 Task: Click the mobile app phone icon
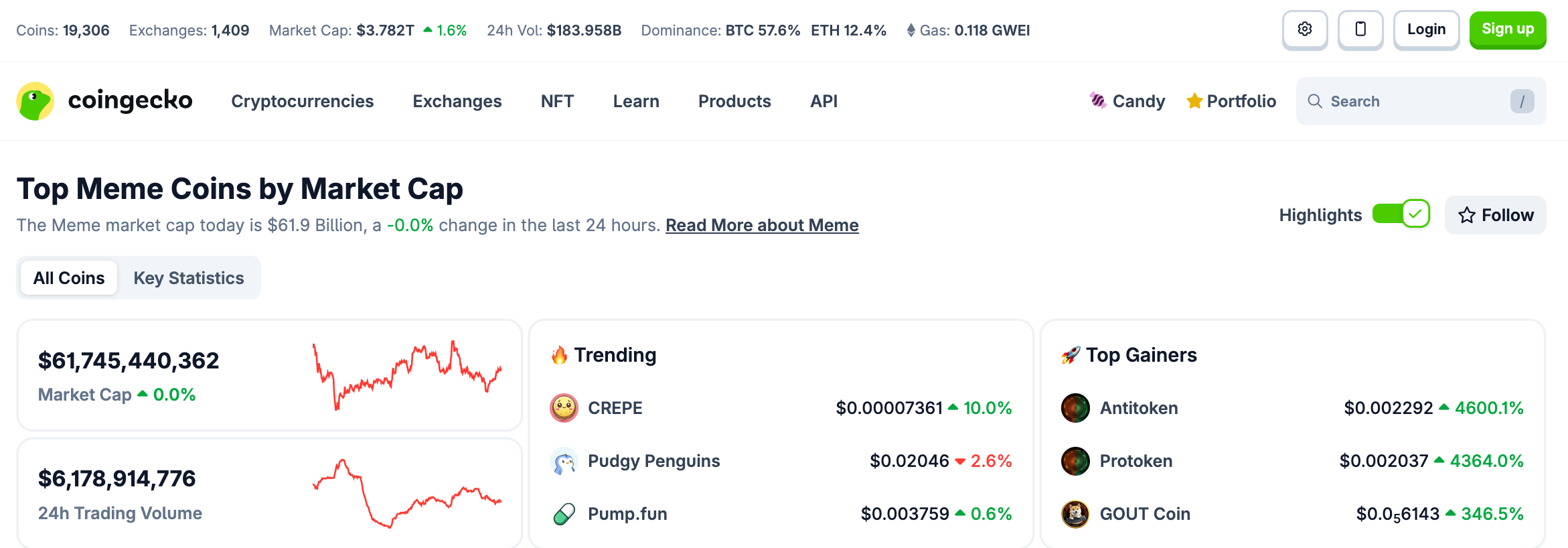tap(1360, 29)
